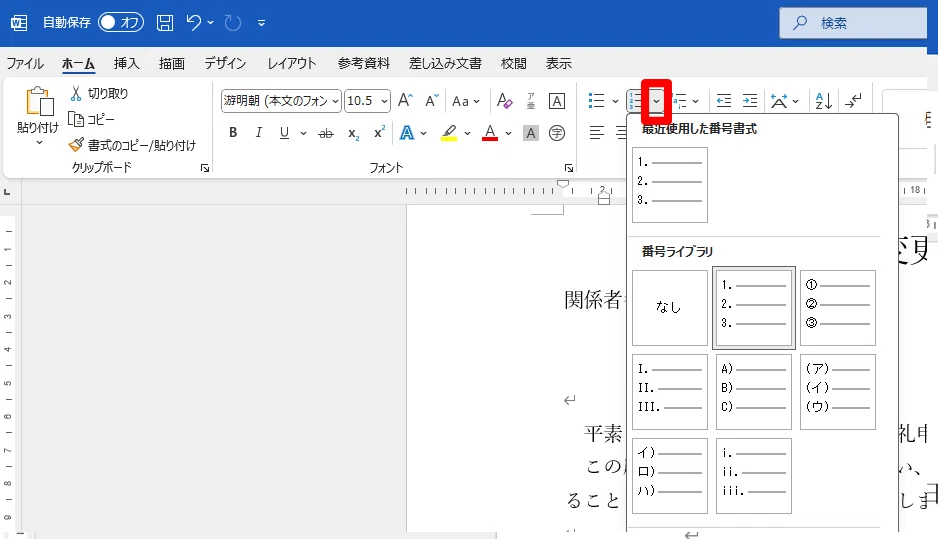Open the font name combo box 游明朝
The image size is (938, 539).
(281, 101)
